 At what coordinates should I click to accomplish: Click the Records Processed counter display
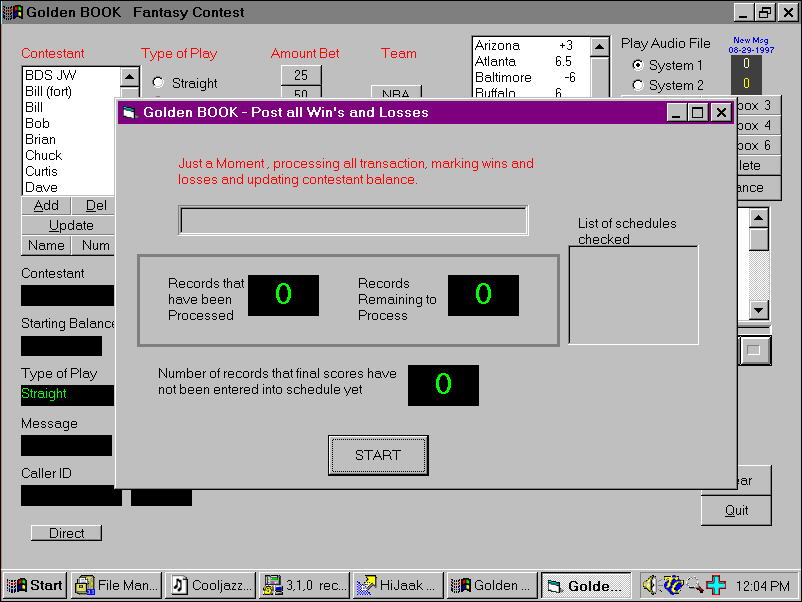(283, 295)
